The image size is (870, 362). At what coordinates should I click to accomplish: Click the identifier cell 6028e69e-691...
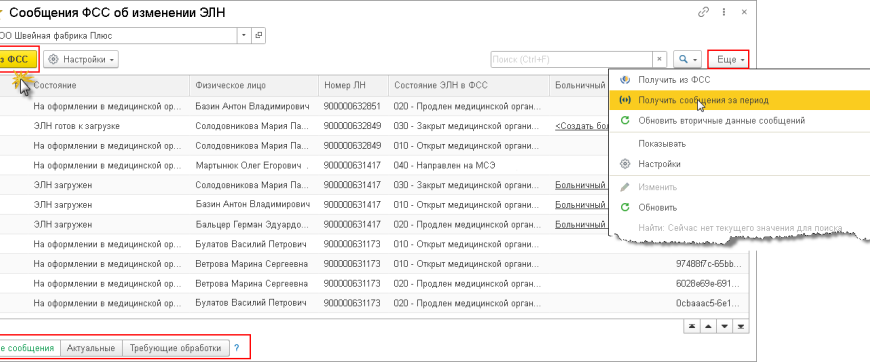pyautogui.click(x=708, y=284)
